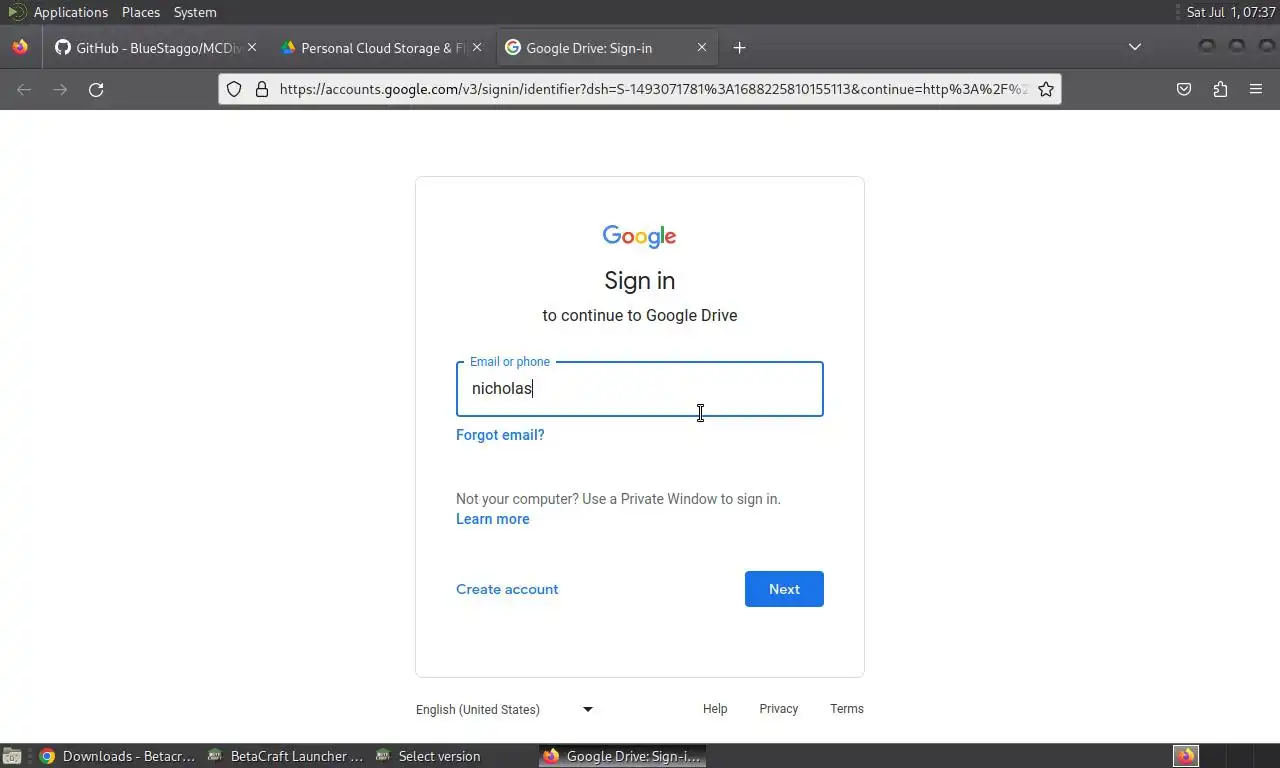The image size is (1280, 768).
Task: Click the Firefox tray icon bottom panel
Action: 1186,756
